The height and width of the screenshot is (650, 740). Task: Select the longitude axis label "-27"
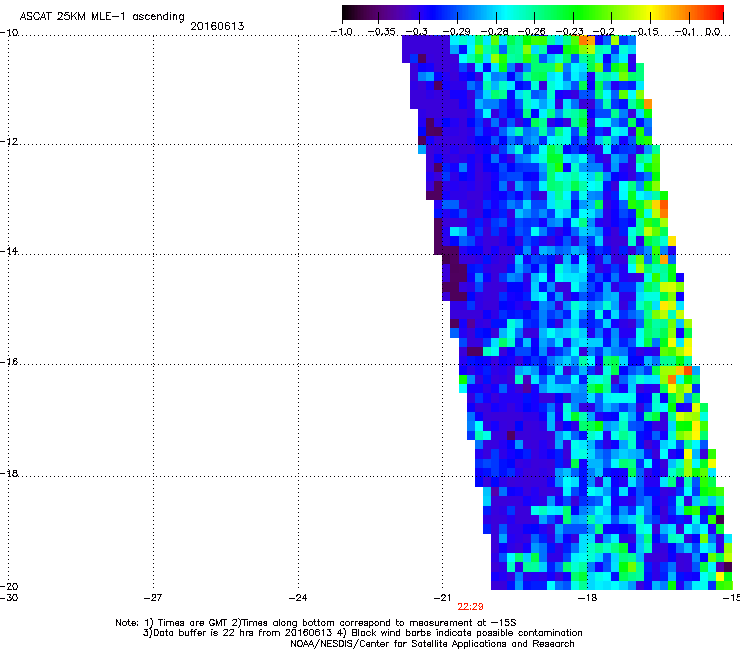click(x=153, y=598)
